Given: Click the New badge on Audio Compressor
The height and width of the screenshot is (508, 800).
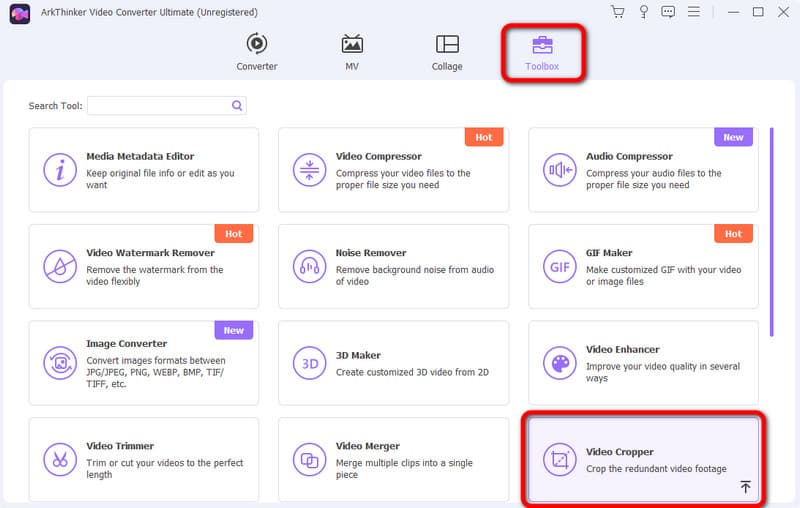Looking at the screenshot, I should (733, 137).
